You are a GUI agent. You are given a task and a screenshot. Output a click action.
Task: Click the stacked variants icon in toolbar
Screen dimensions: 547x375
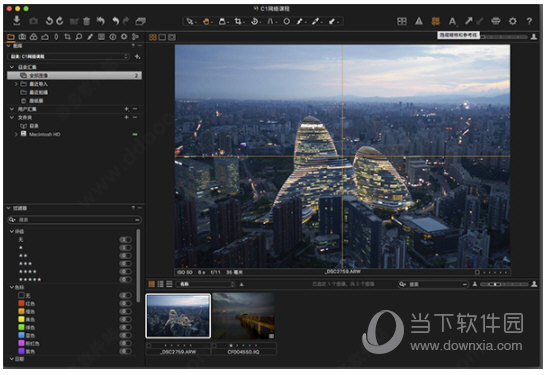(140, 21)
